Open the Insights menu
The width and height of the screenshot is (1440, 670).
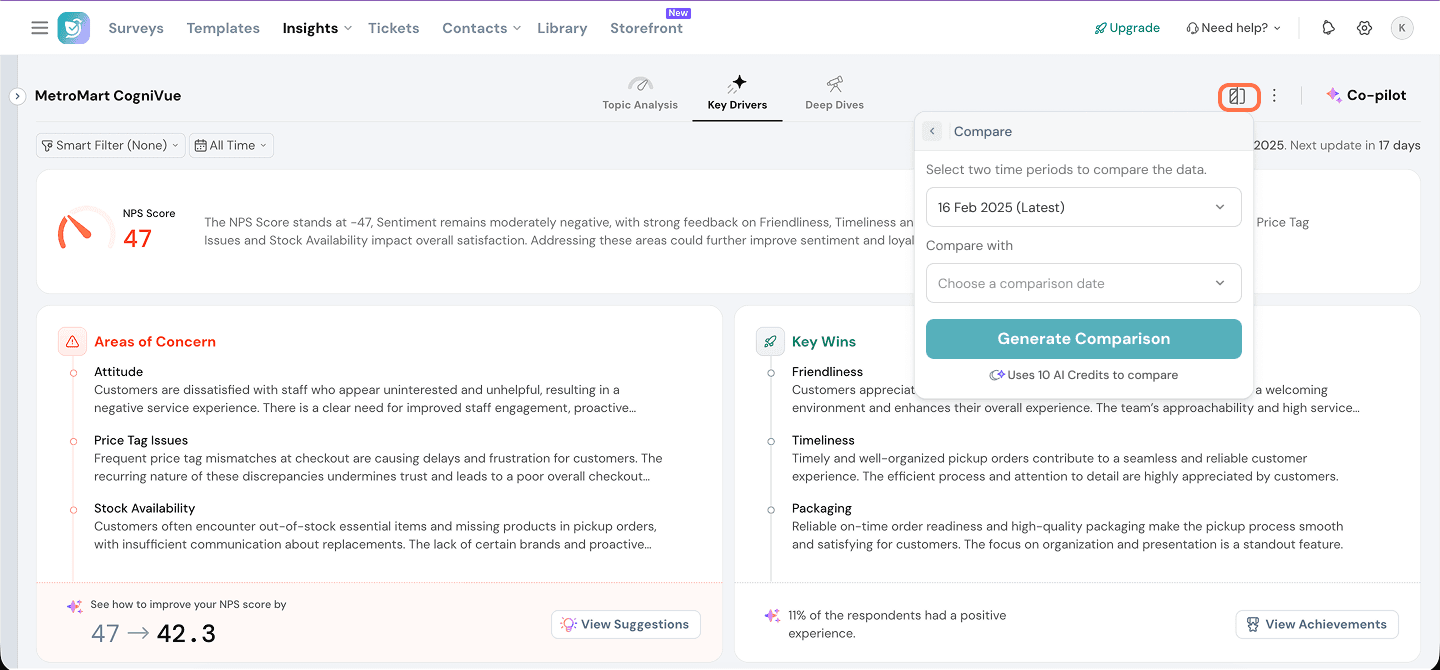point(316,28)
